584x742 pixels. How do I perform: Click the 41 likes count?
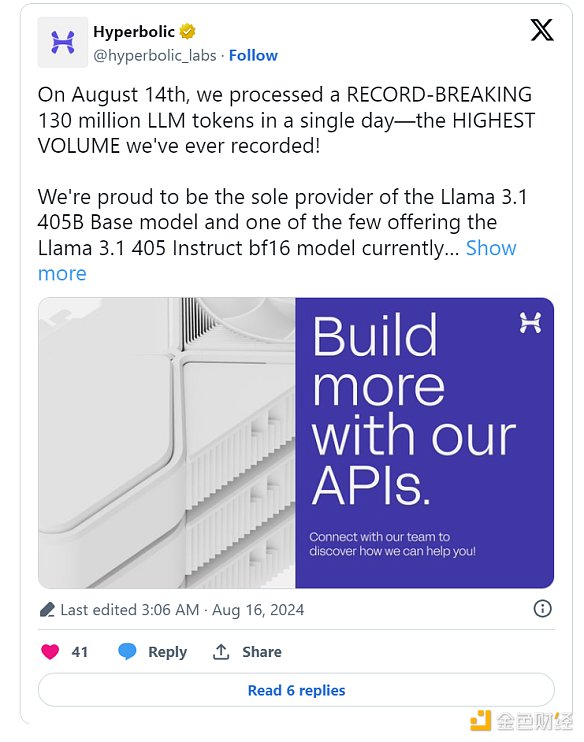80,652
